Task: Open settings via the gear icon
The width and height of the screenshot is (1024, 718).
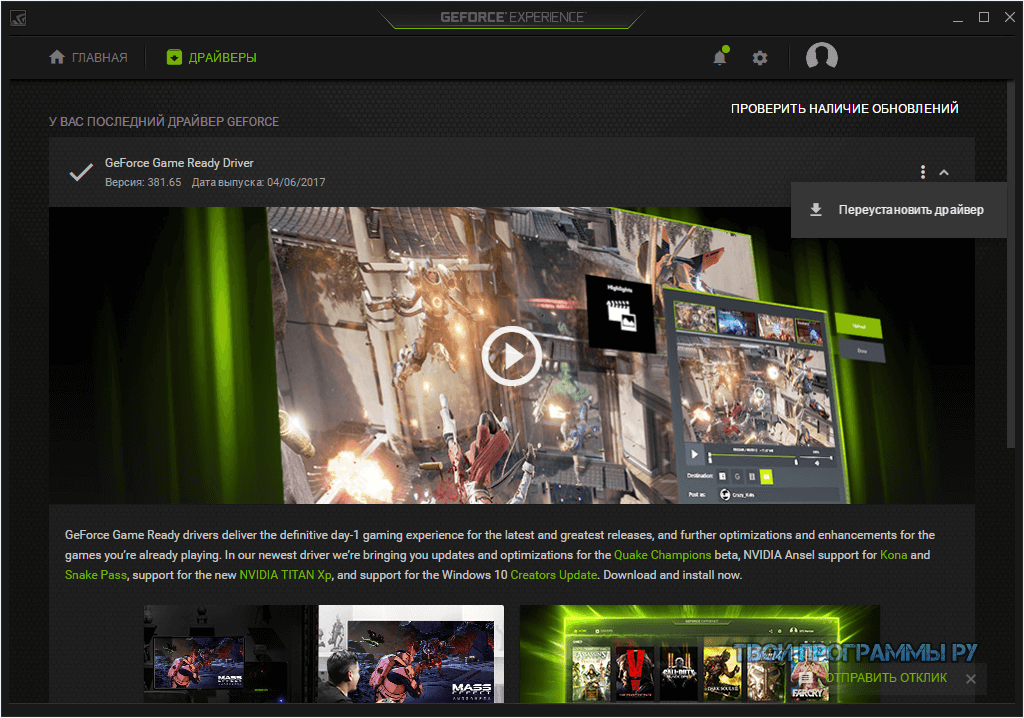Action: pos(760,58)
